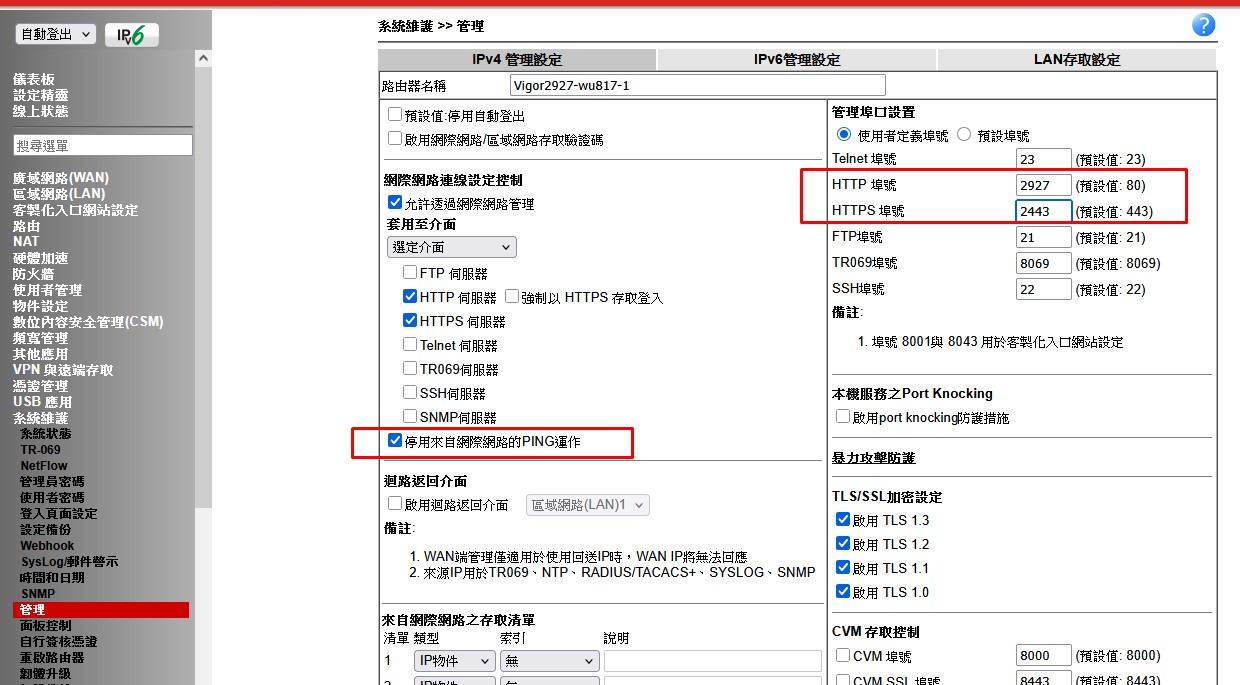Viewport: 1240px width, 685px height.
Task: Select the 預設埠號 radio button
Action: (964, 135)
